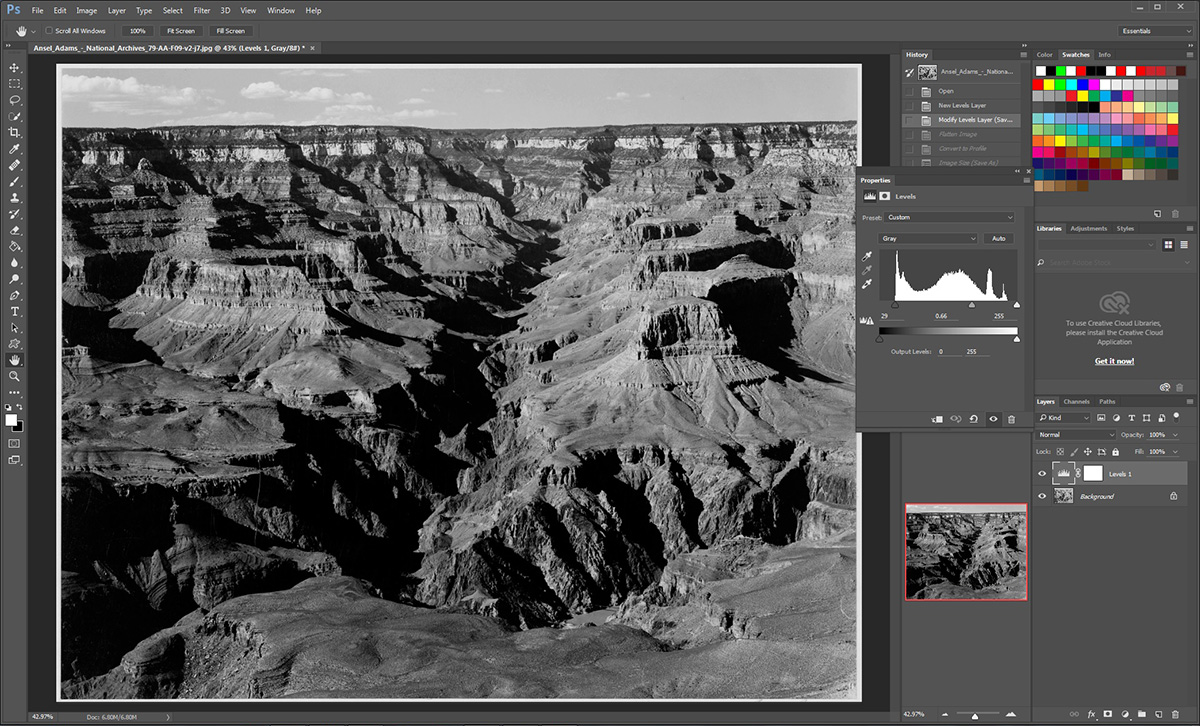
Task: Select the Quick Selection tool
Action: [x=15, y=117]
